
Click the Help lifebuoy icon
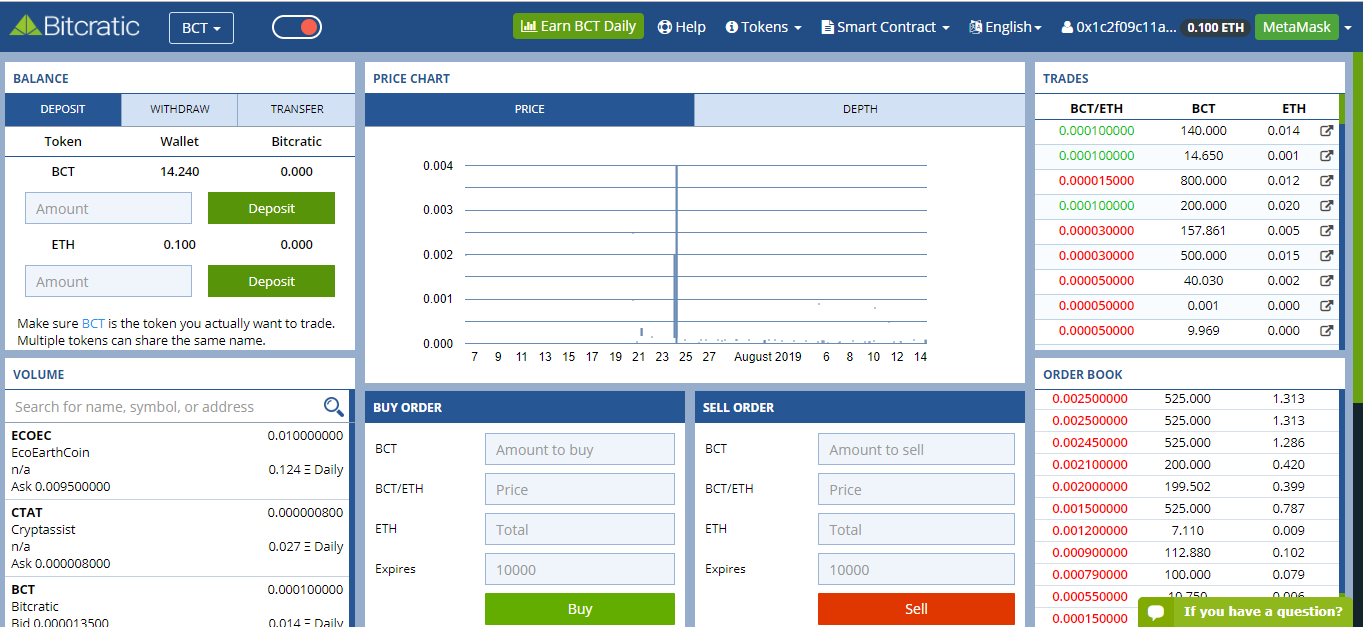(664, 27)
